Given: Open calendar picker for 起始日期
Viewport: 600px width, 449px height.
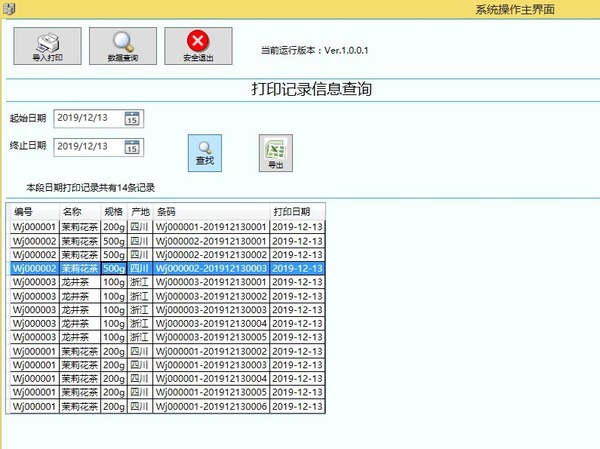Looking at the screenshot, I should tap(132, 118).
